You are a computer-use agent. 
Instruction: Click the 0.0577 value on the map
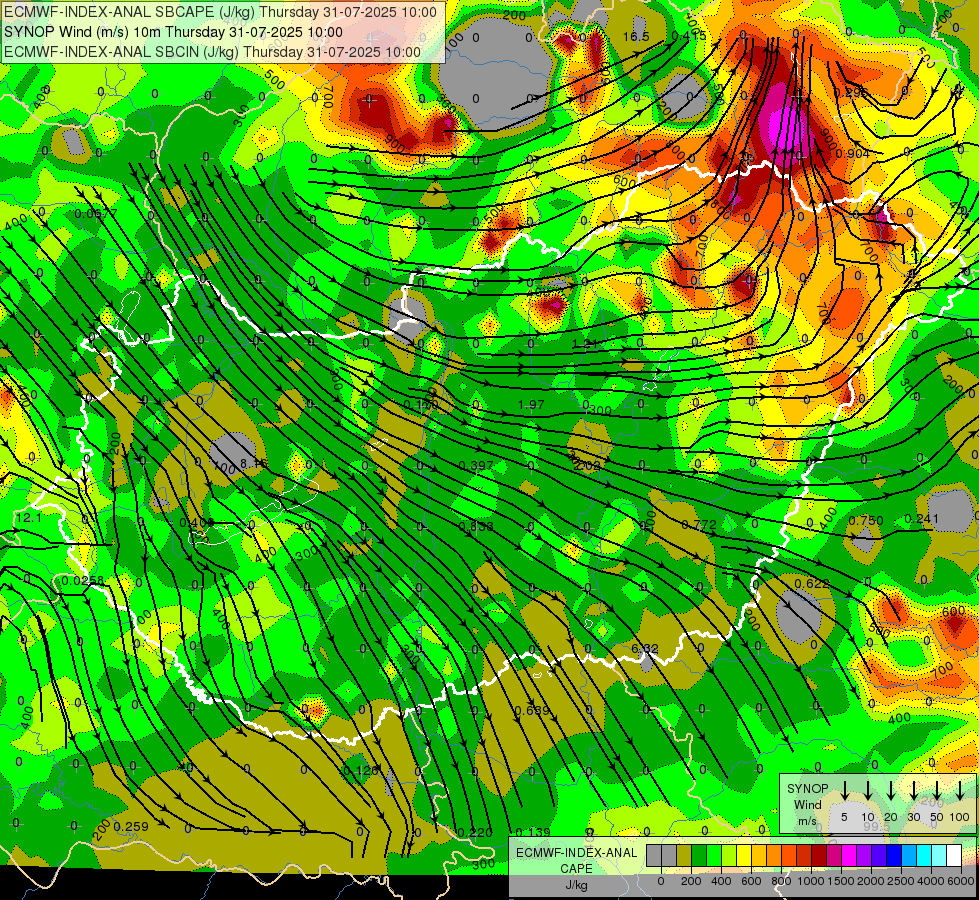(96, 214)
